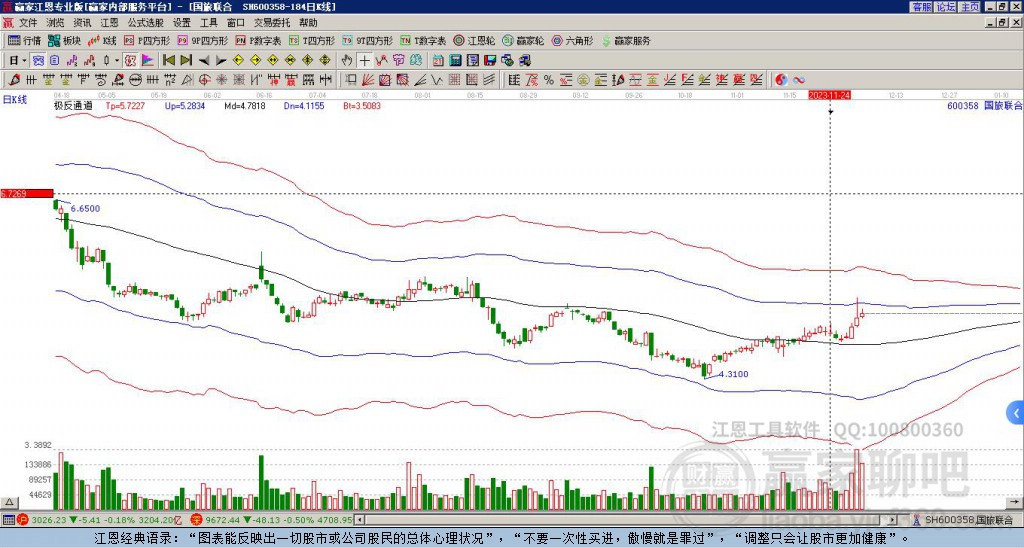Click the 主页 button in title bar
The width and height of the screenshot is (1024, 548).
969,7
